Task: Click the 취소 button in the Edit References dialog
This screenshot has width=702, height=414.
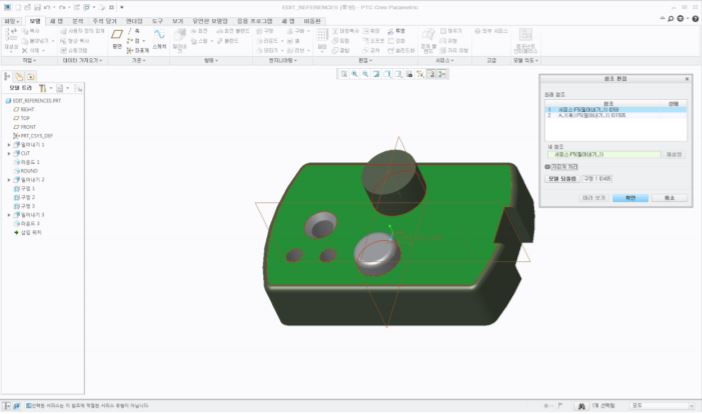Action: coord(669,198)
